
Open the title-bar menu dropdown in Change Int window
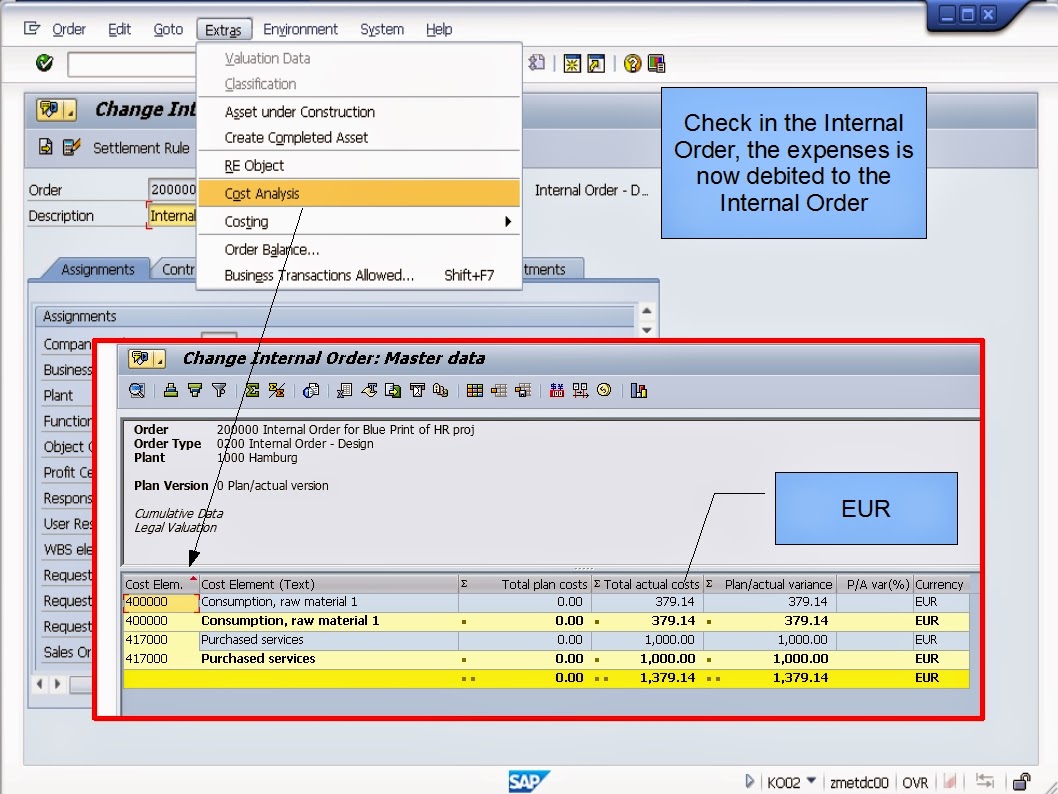pos(71,111)
